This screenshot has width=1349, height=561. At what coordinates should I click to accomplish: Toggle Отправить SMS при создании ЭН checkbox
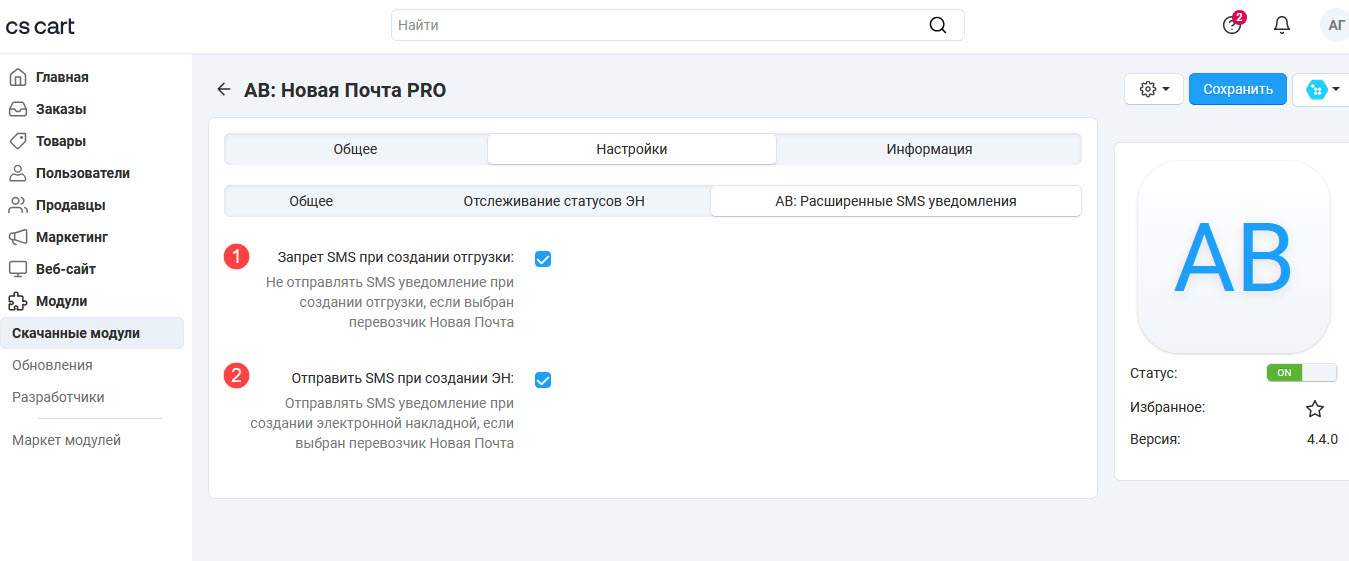click(543, 380)
